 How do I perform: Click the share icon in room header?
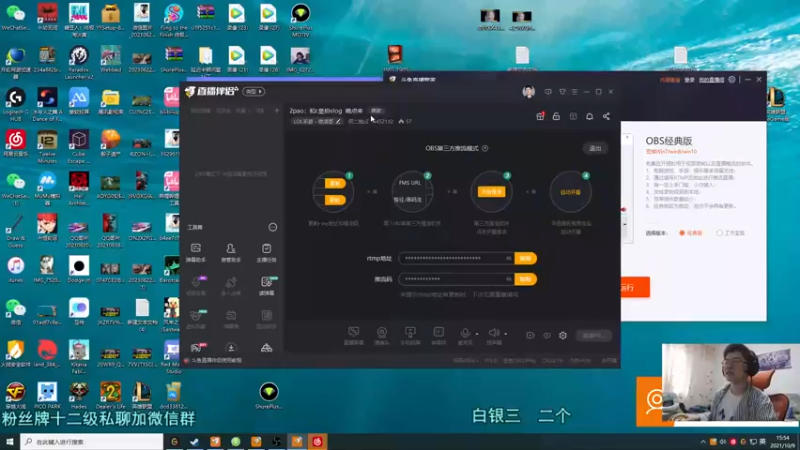[x=606, y=116]
